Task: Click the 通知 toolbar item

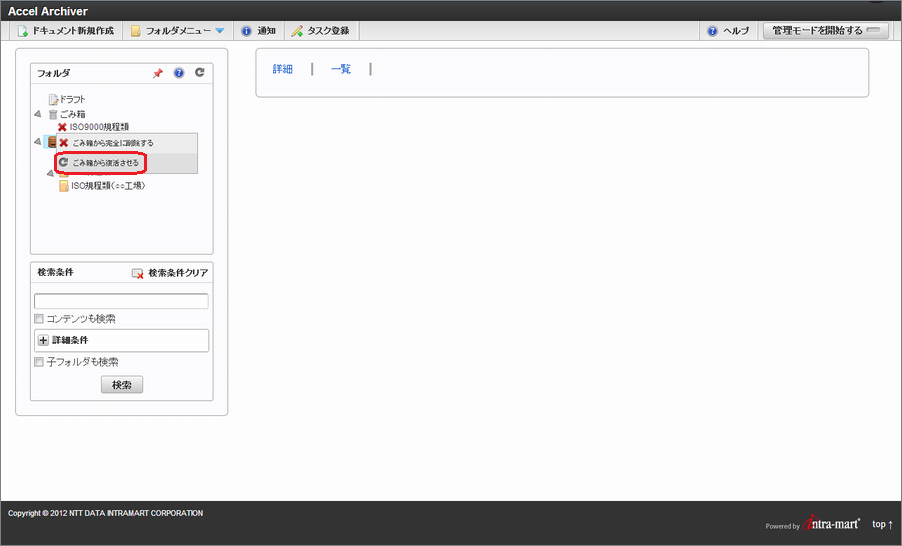Action: click(x=258, y=31)
